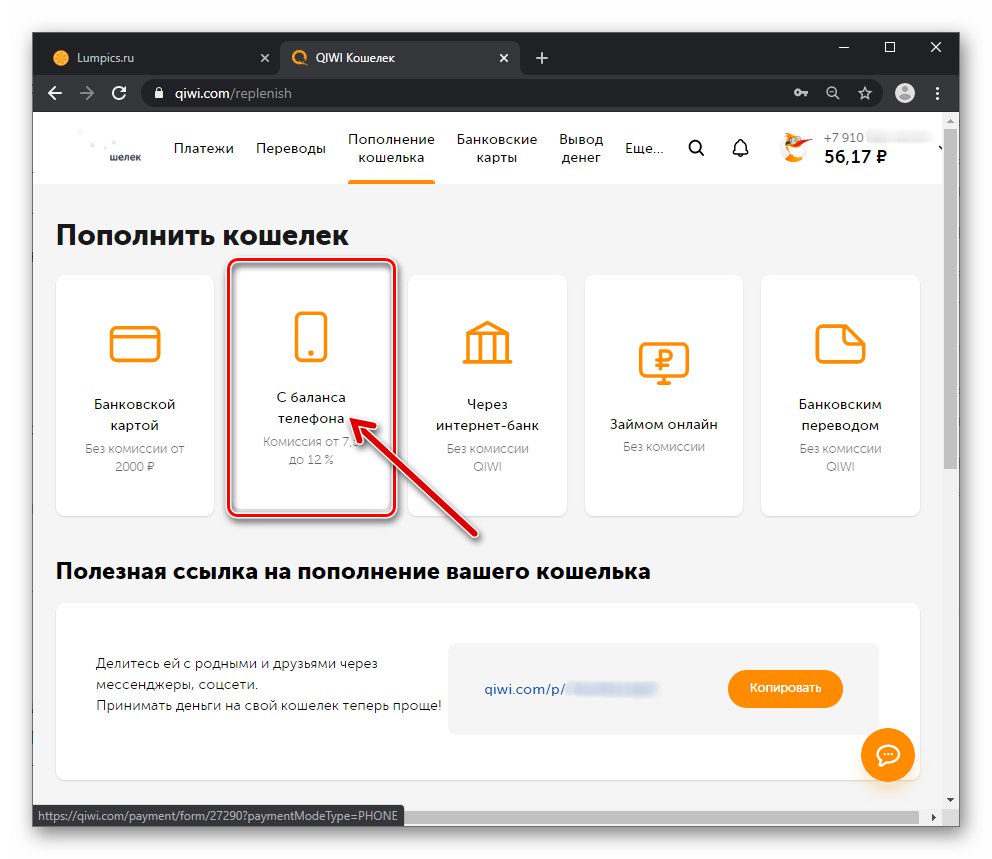Screen dimensions: 992x859
Task: Open notifications via the bell icon
Action: pos(740,147)
